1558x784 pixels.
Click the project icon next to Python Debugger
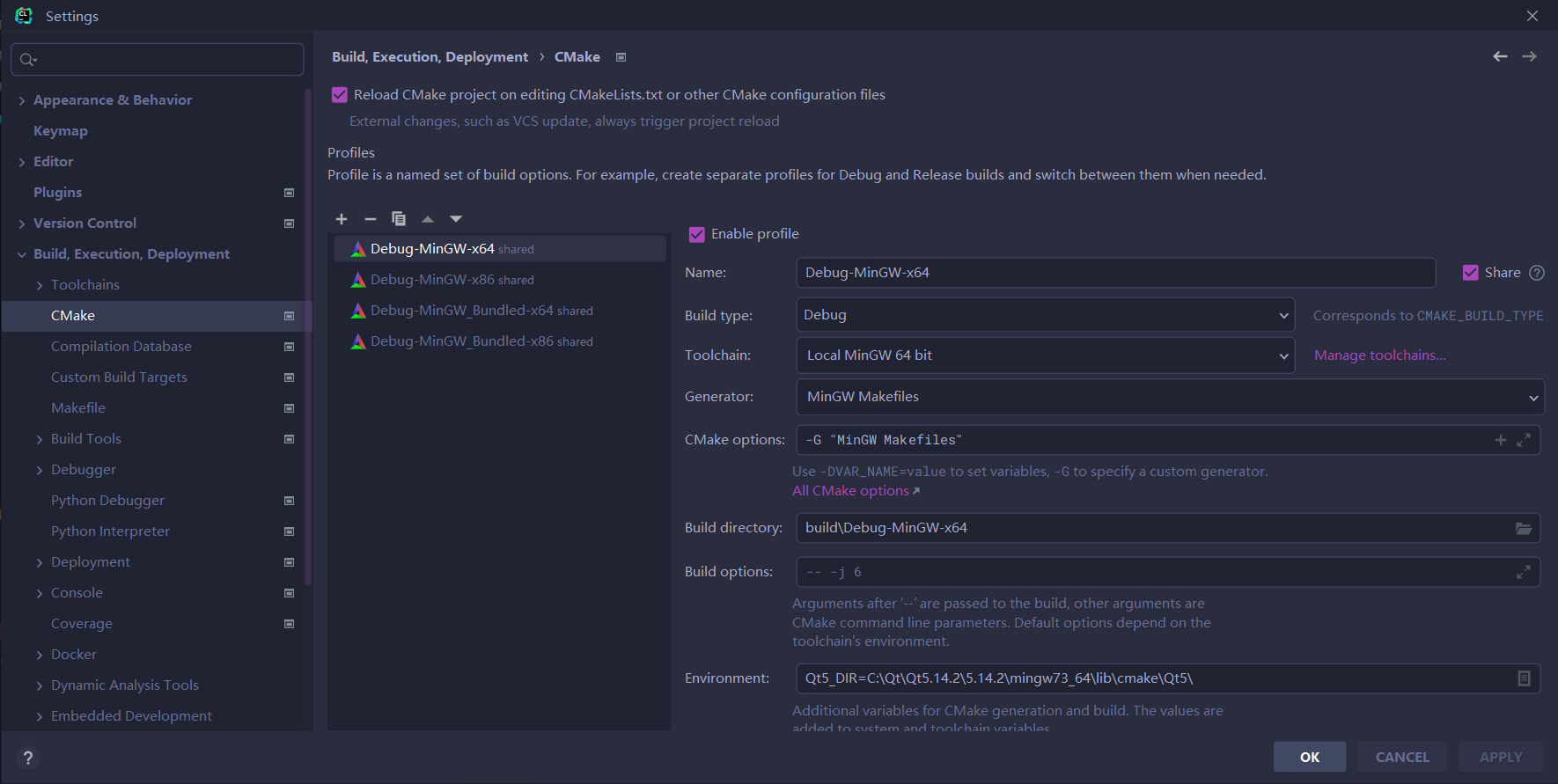[x=289, y=501]
